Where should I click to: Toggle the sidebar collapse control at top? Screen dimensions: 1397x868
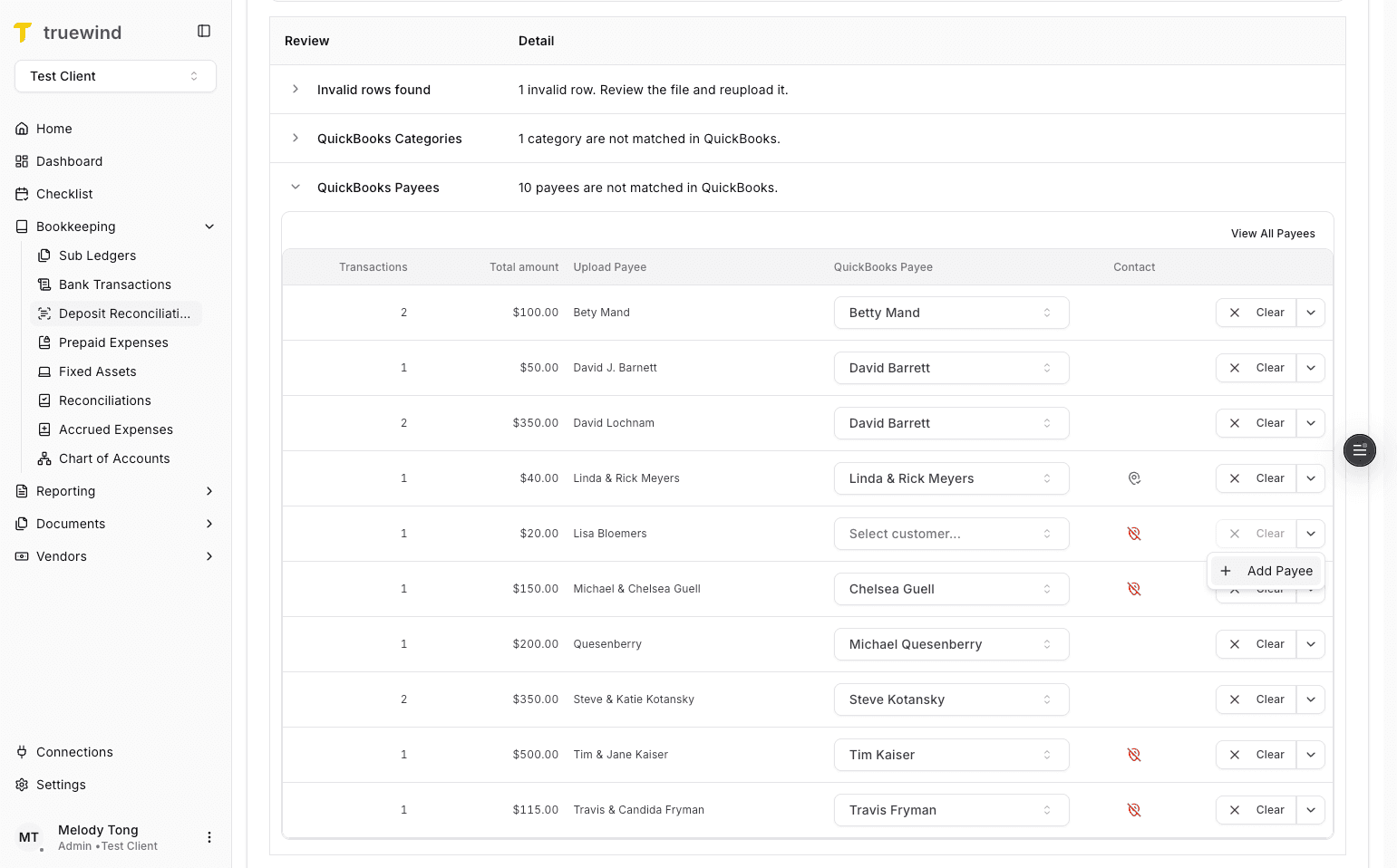point(203,30)
